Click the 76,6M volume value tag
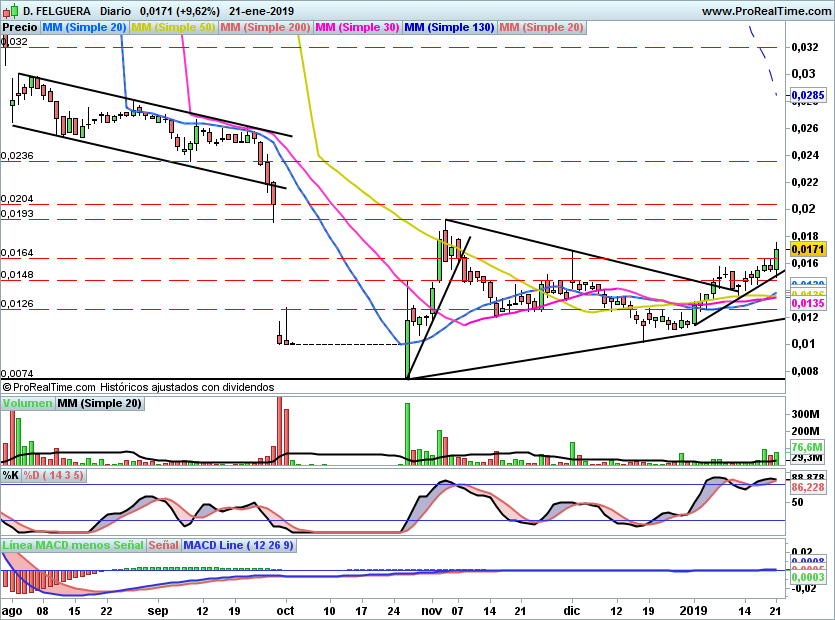This screenshot has height=620, width=835. tap(806, 447)
